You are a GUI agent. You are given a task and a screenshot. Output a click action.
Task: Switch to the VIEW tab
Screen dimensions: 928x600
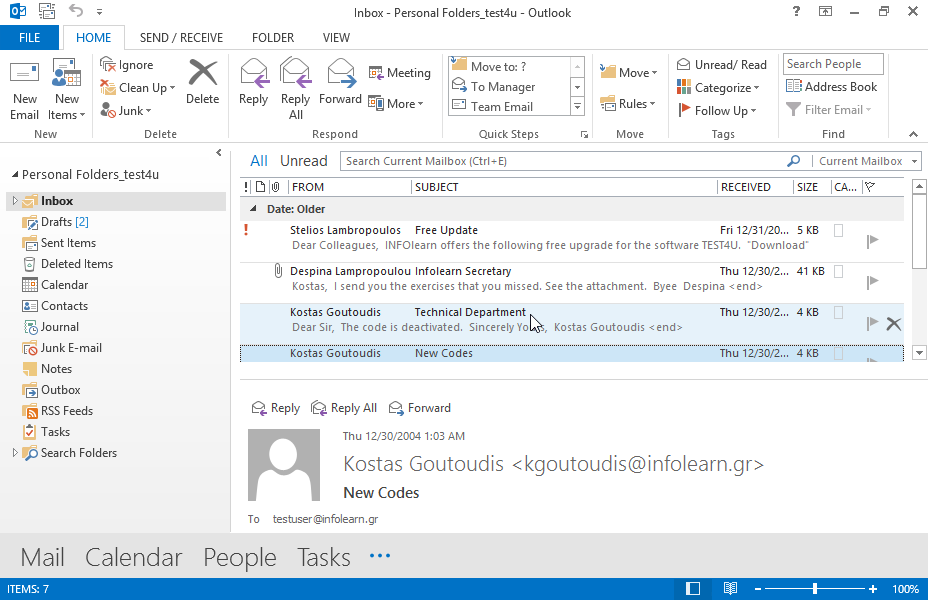point(336,38)
